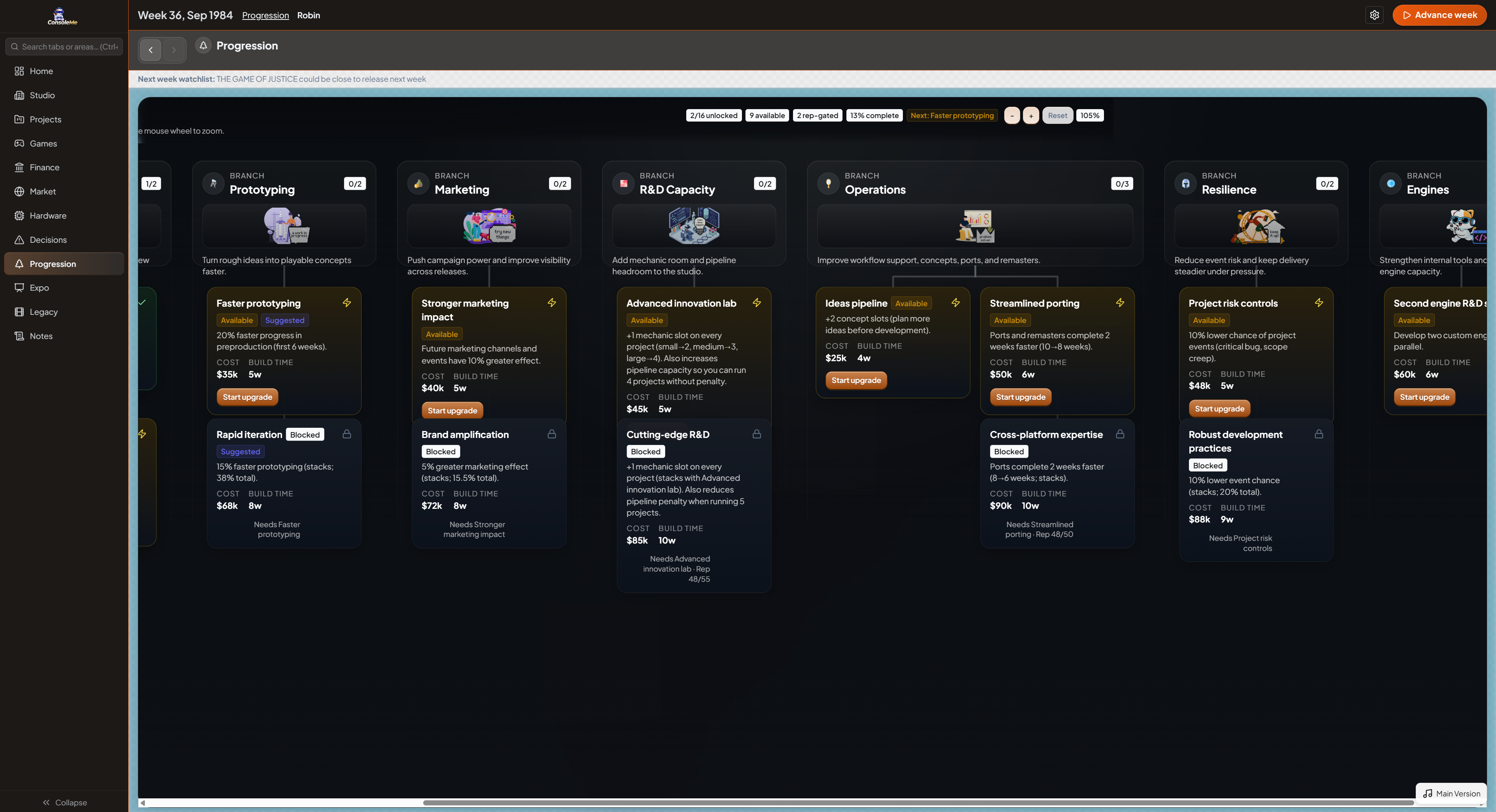
Task: Click lightning icon on Advanced innovation lab
Action: click(757, 303)
